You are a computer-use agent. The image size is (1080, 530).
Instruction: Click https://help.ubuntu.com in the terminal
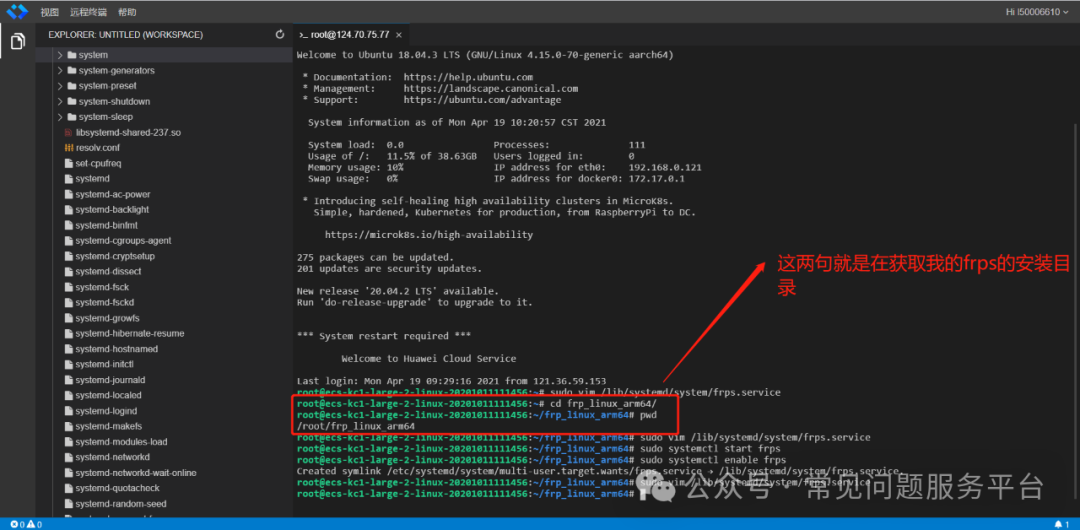click(x=468, y=77)
